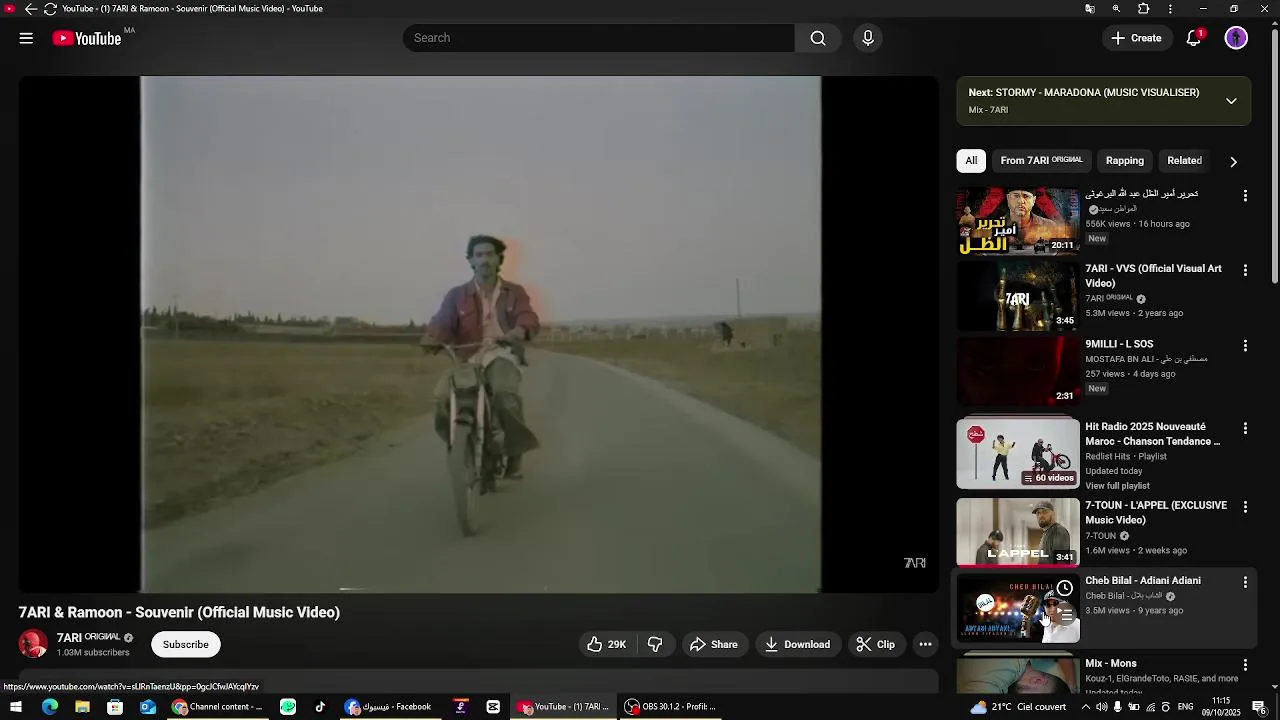This screenshot has width=1280, height=720.
Task: Click the video title 7ARI & Ramoon - Souvenir
Action: tap(179, 612)
